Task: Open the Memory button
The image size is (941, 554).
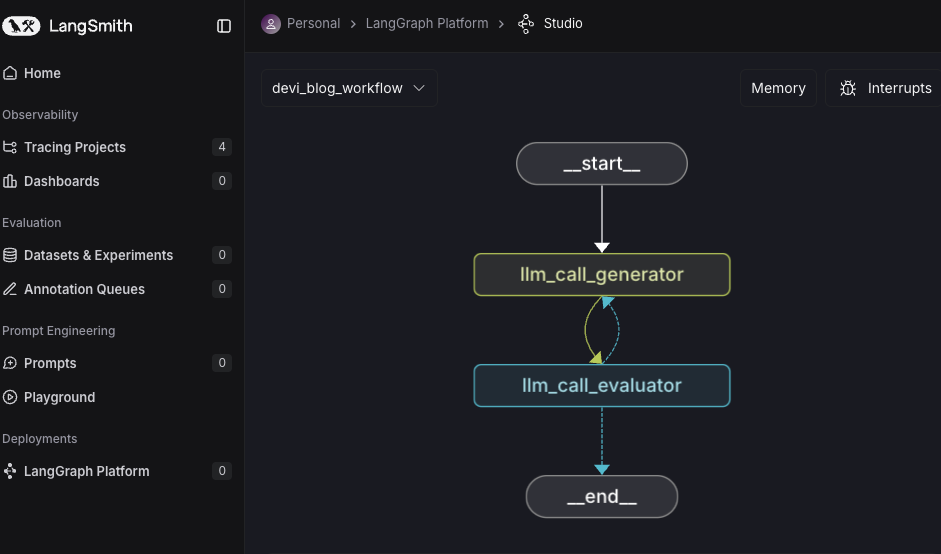Action: [x=778, y=88]
